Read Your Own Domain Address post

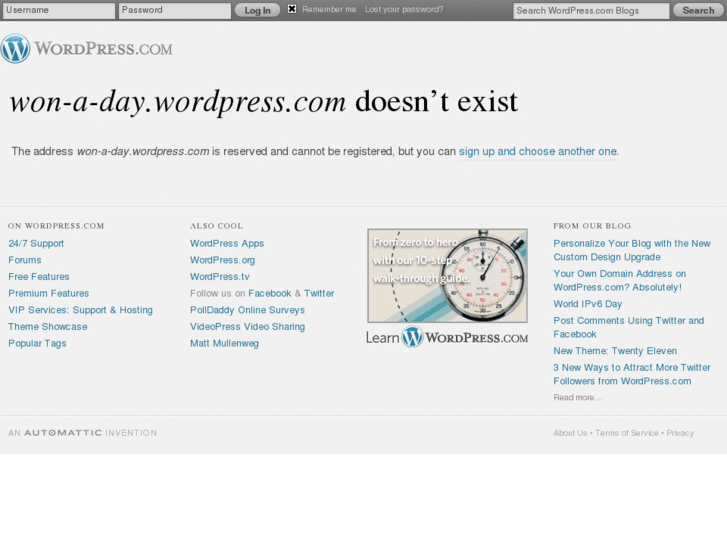tap(619, 281)
